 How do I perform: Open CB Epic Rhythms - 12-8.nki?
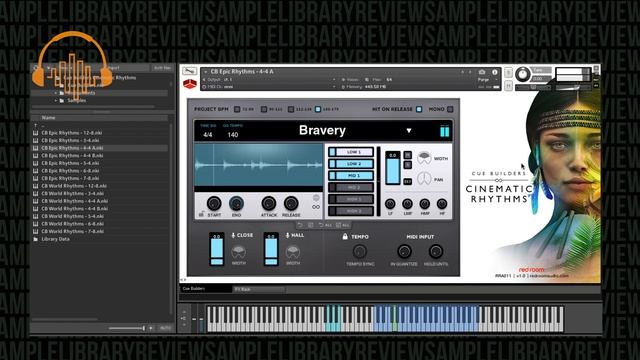coord(72,133)
